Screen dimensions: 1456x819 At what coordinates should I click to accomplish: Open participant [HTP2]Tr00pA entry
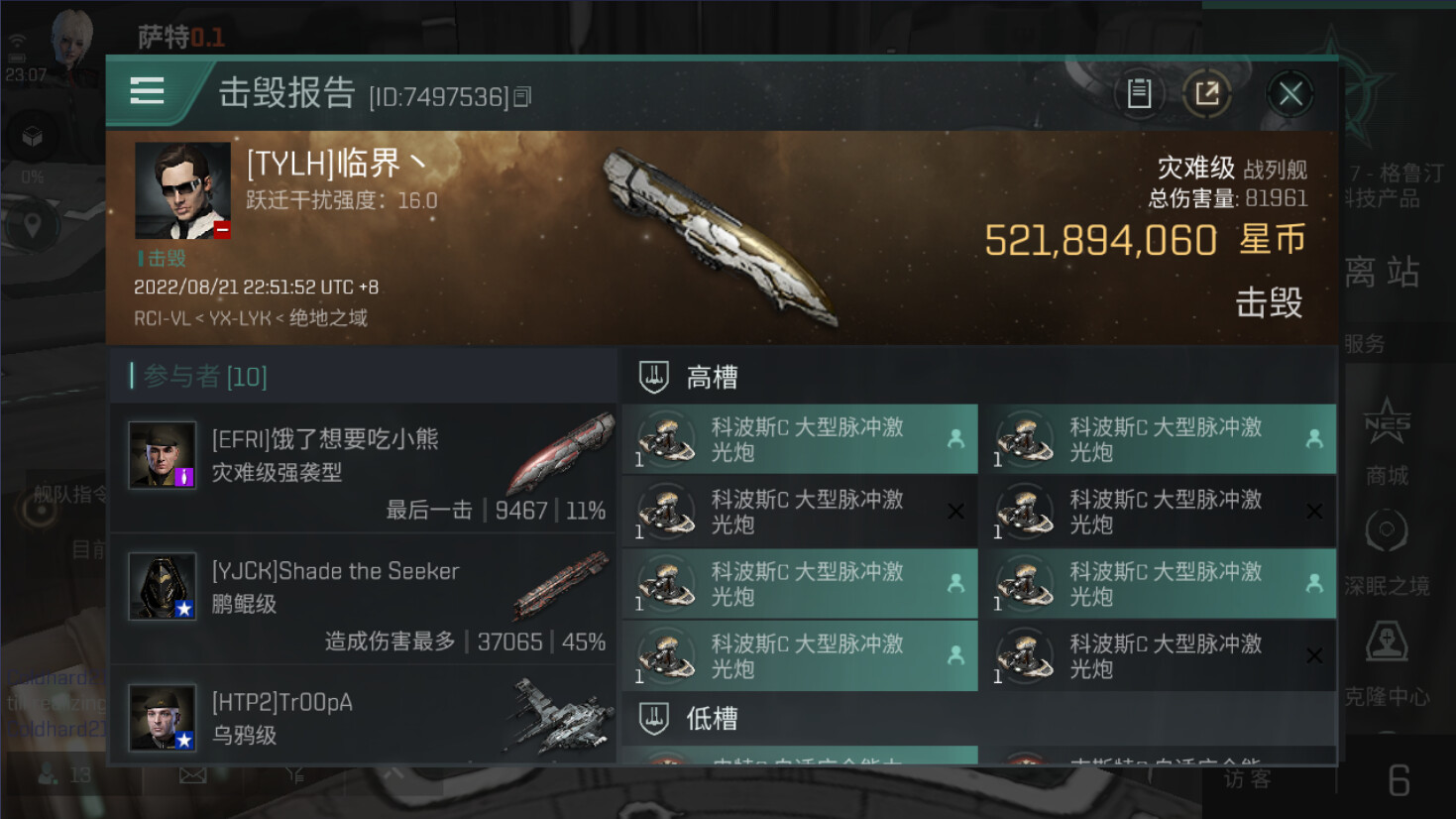(363, 716)
